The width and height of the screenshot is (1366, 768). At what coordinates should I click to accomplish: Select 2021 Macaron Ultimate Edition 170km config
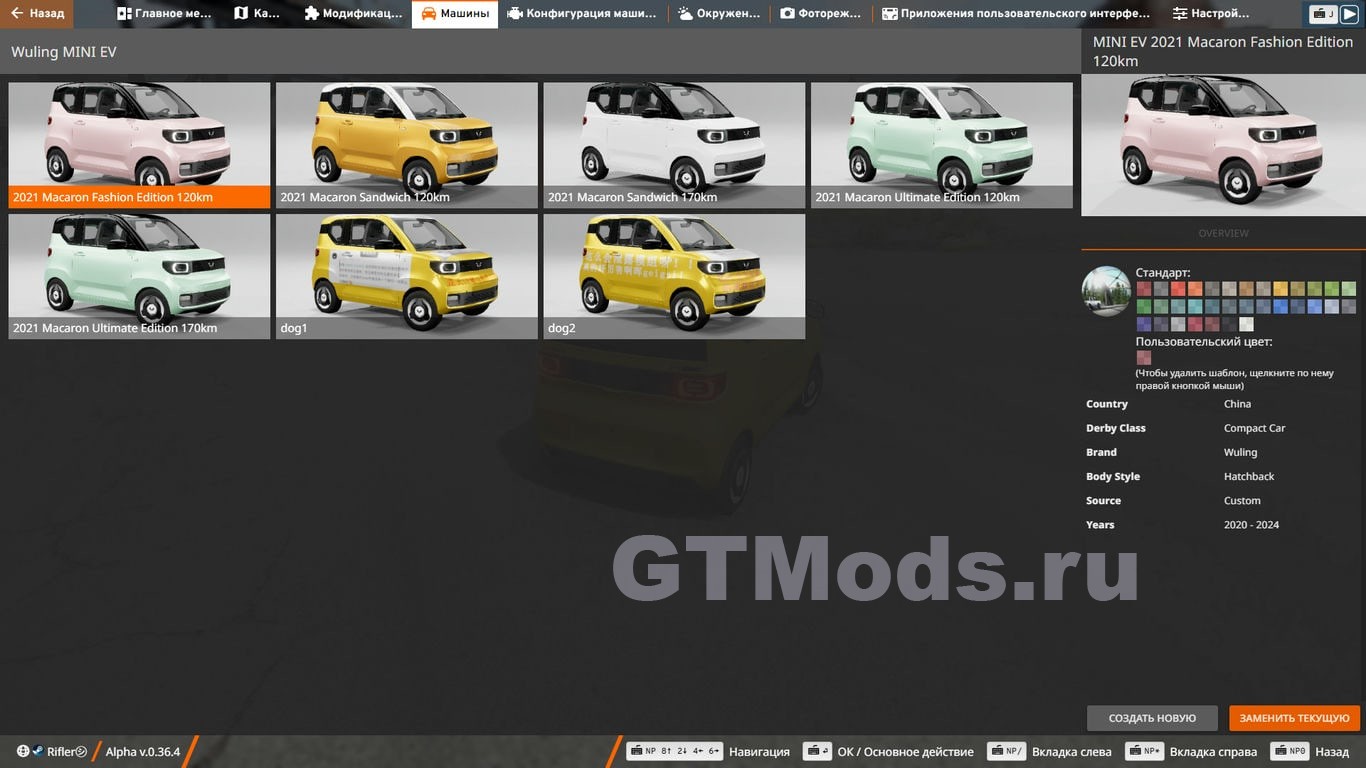pyautogui.click(x=139, y=276)
